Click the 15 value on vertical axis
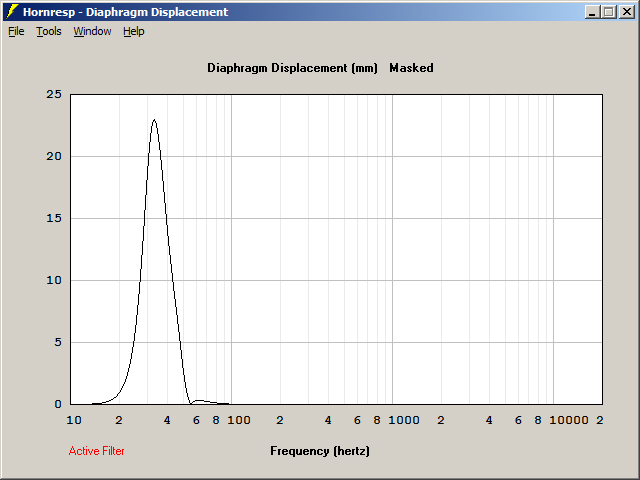This screenshot has height=480, width=640. [x=54, y=218]
